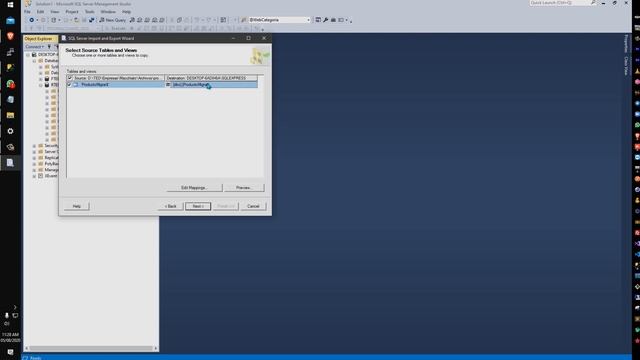Viewport: 640px width, 360px height.
Task: Open the Properties vertical side tab
Action: [626, 44]
